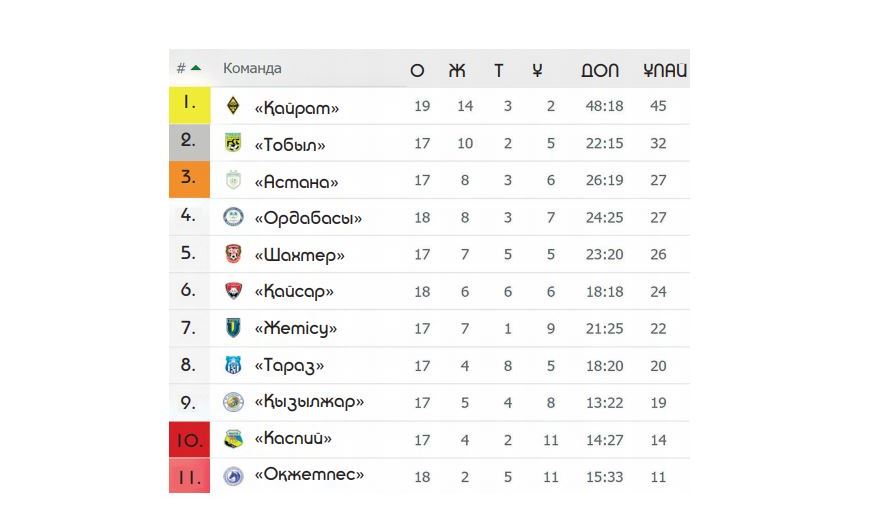Click the yellow first place position cell

pyautogui.click(x=189, y=105)
